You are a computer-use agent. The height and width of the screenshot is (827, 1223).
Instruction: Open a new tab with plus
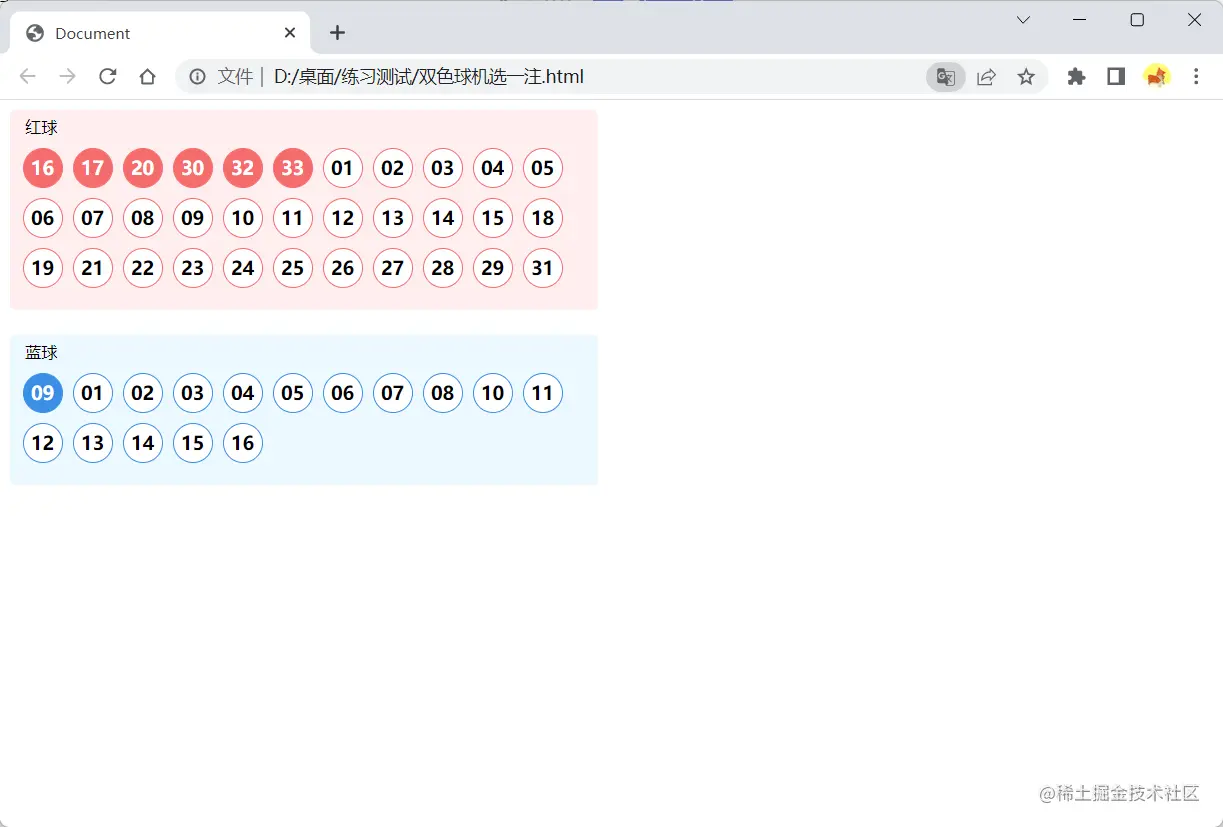(338, 33)
